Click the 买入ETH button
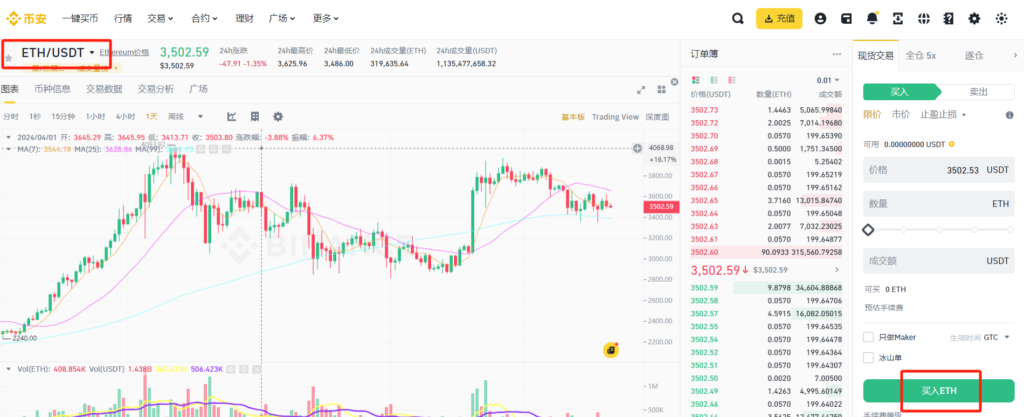This screenshot has height=417, width=1024. (940, 390)
